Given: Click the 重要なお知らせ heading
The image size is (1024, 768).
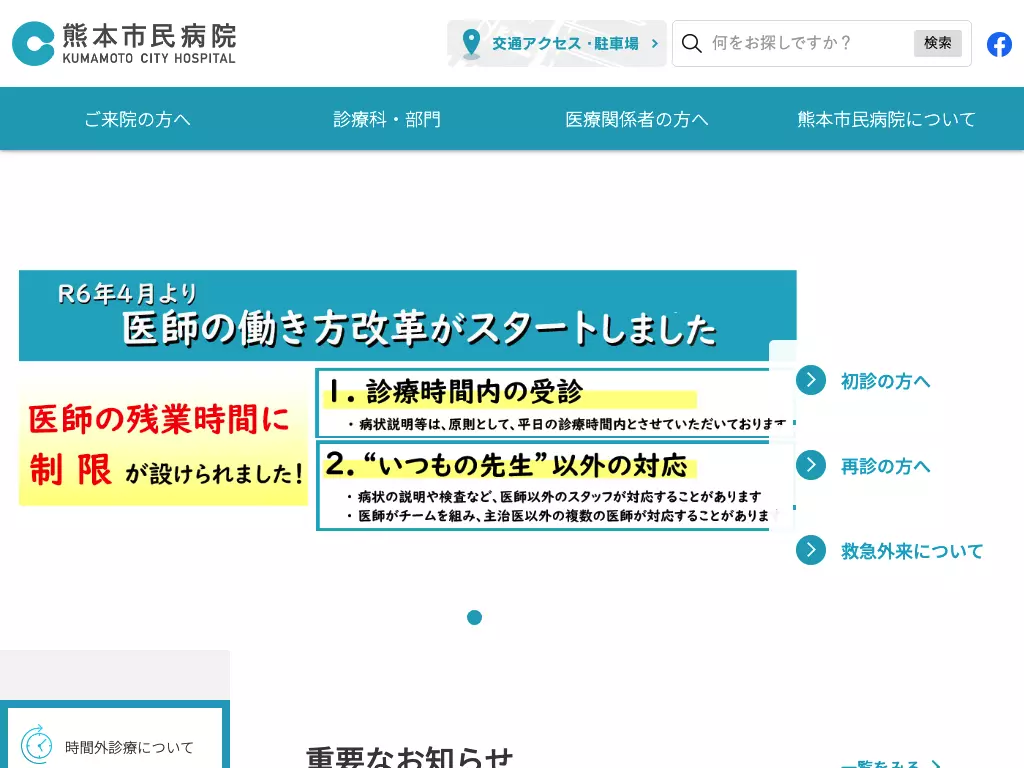Looking at the screenshot, I should point(409,758).
